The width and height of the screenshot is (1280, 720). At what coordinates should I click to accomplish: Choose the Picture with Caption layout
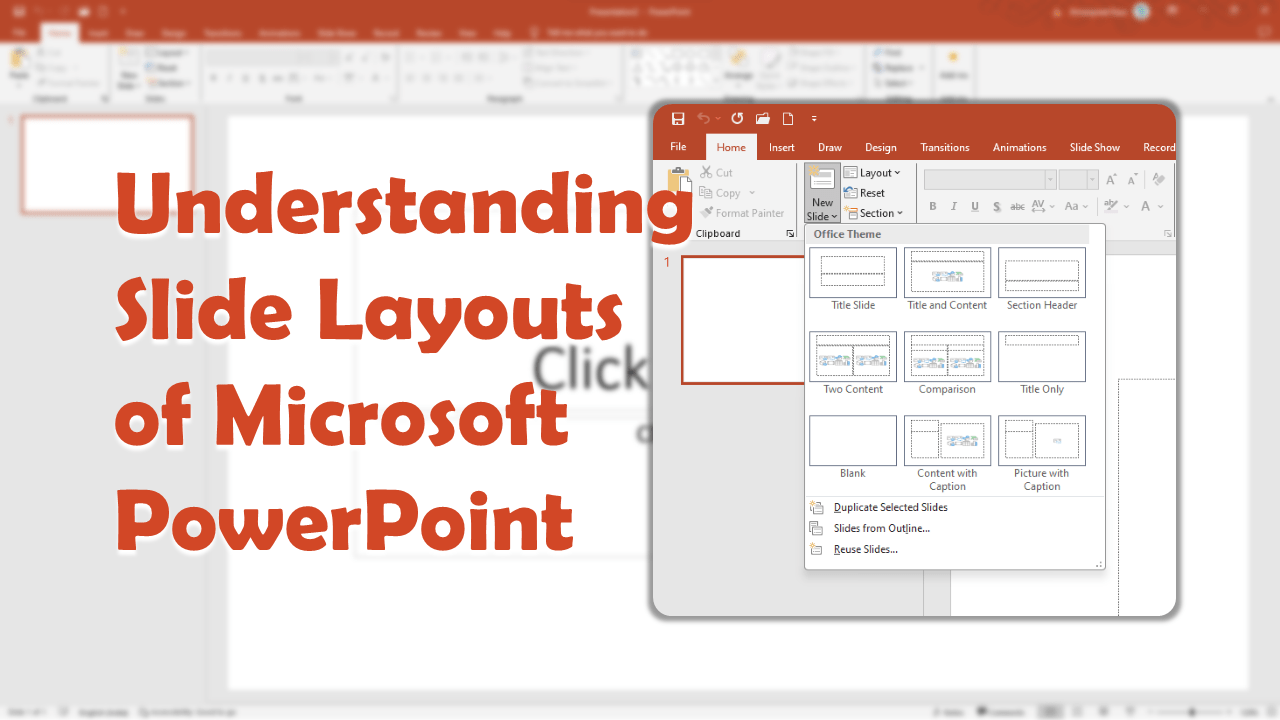(x=1042, y=453)
